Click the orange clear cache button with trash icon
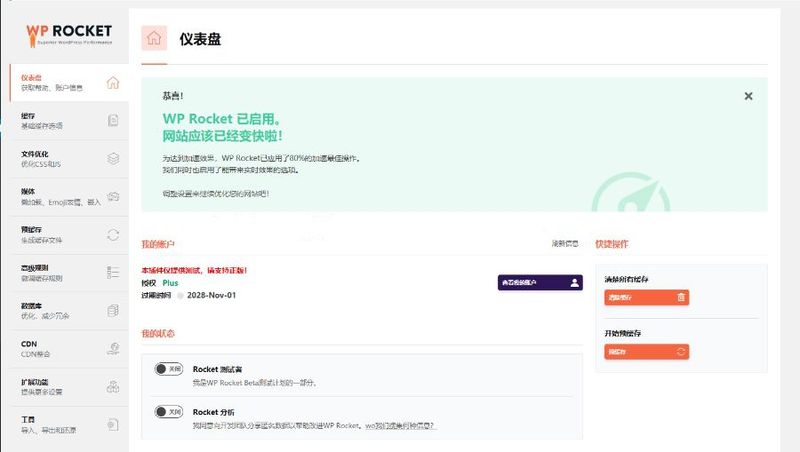Screen dimensions: 800x452 (x=646, y=297)
